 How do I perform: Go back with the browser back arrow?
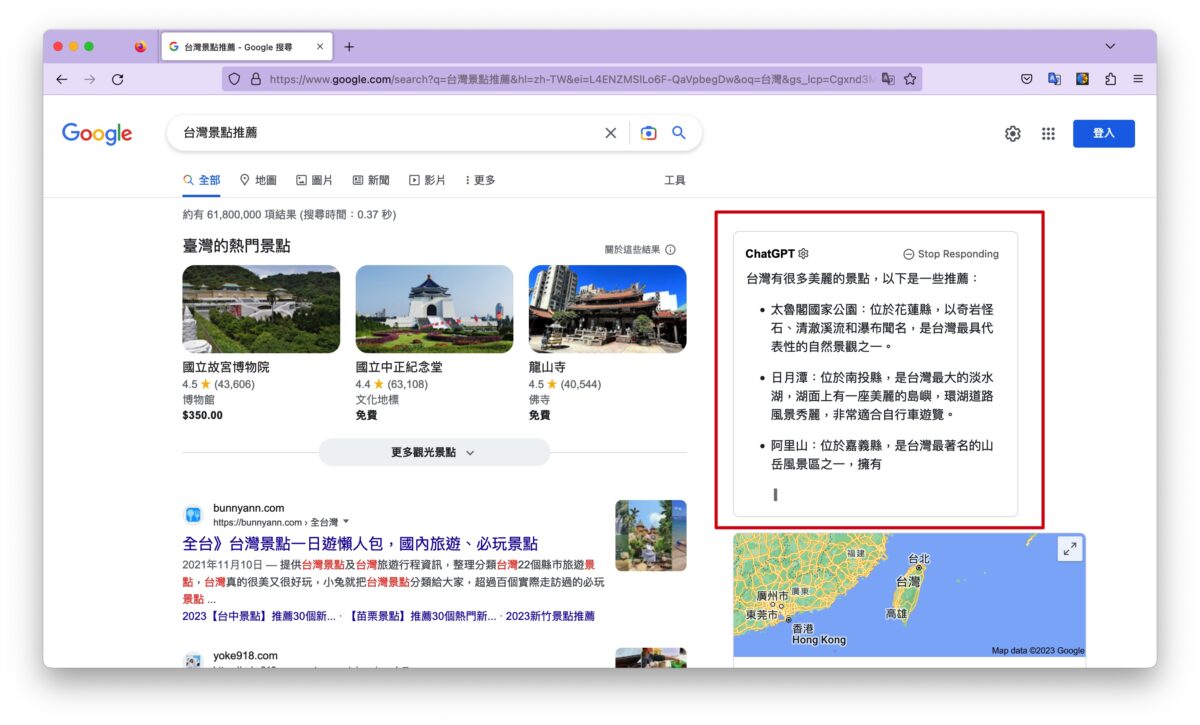pos(62,79)
